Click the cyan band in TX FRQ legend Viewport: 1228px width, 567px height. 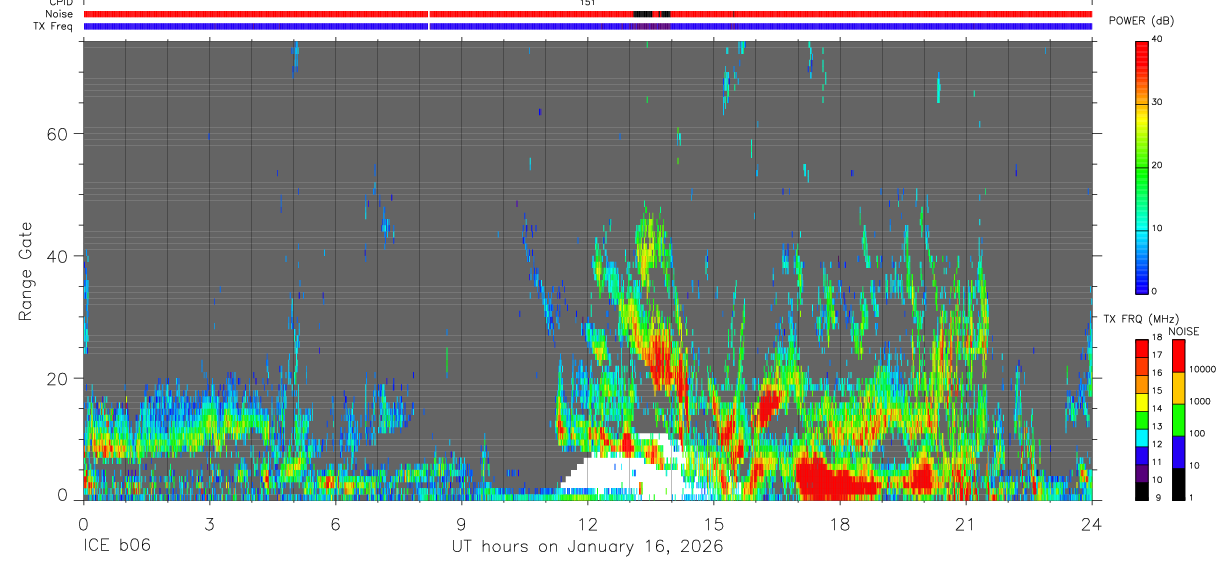pos(1142,437)
